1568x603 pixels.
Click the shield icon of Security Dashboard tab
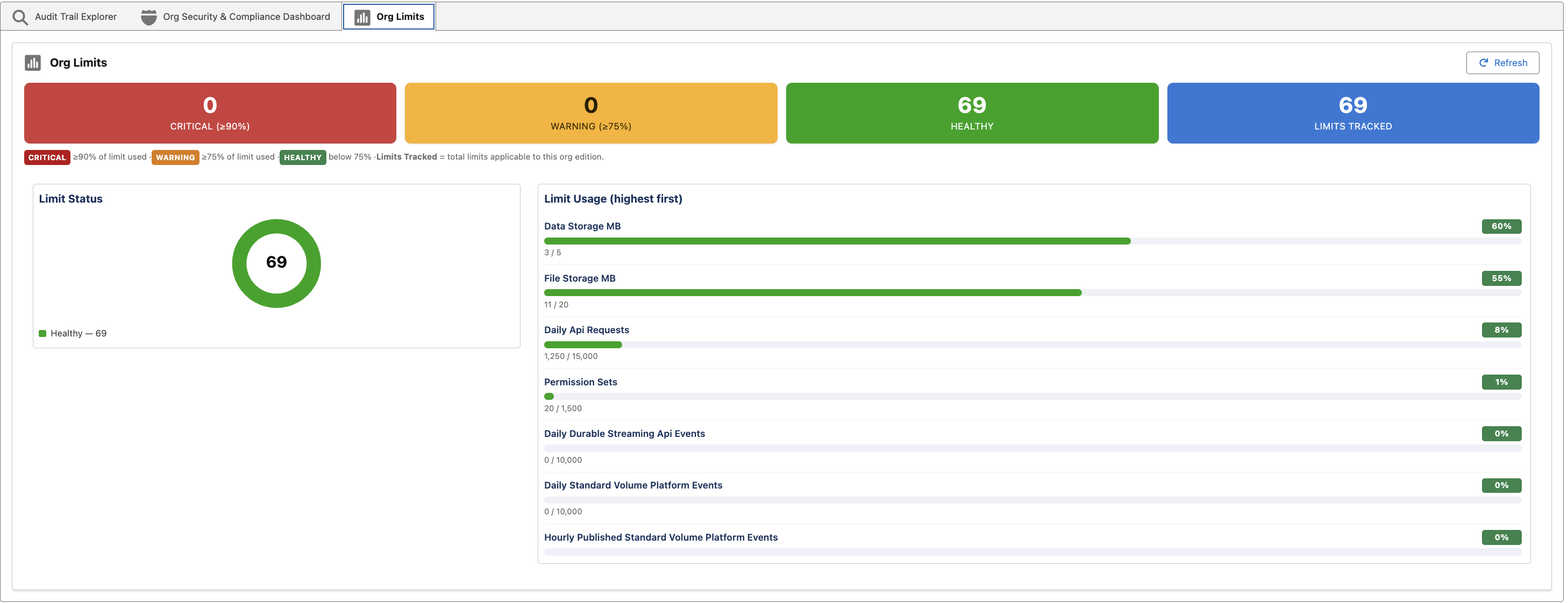pyautogui.click(x=148, y=17)
